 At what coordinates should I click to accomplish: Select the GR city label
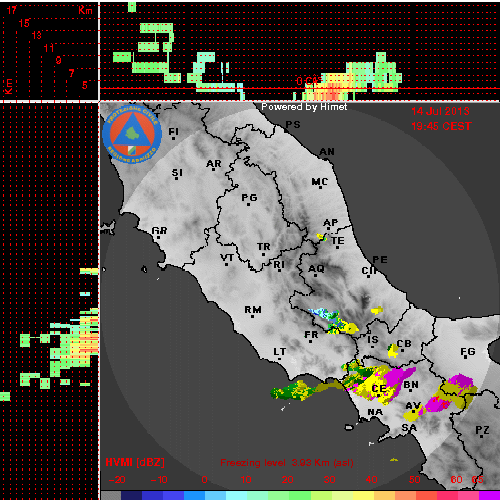159,231
